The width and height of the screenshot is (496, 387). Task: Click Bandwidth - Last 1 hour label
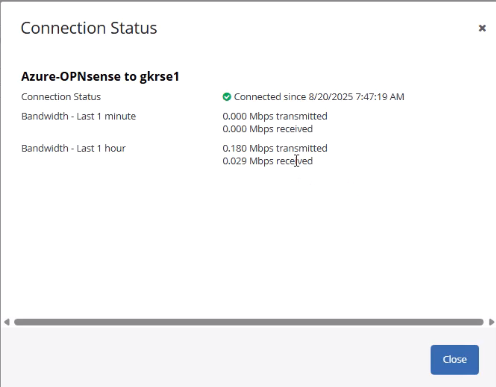point(73,148)
